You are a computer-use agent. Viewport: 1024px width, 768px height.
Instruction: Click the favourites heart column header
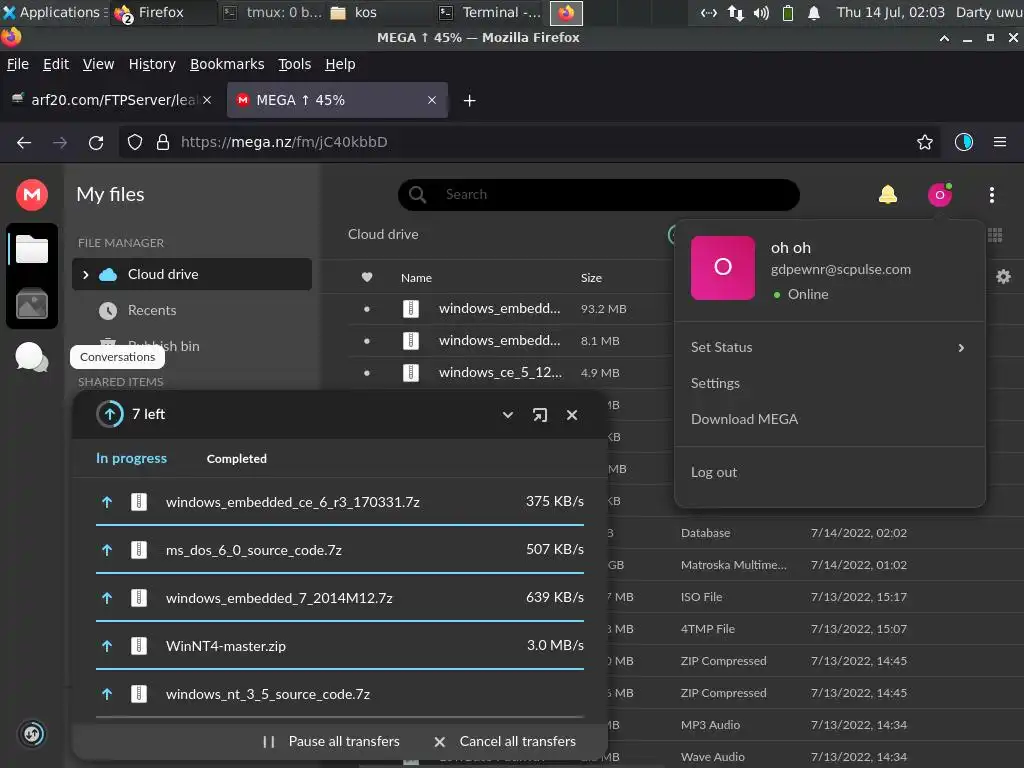(367, 278)
